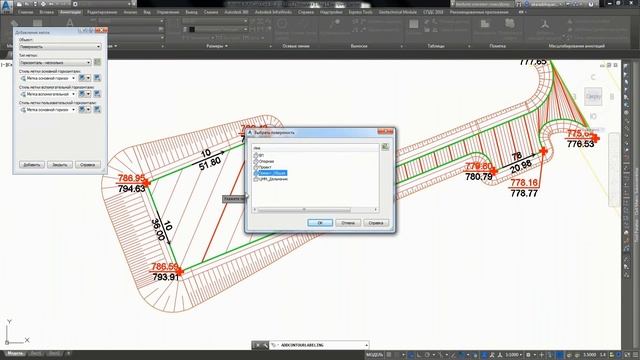Click left scroll arrow of surface list
The height and width of the screenshot is (360, 640).
tap(255, 210)
